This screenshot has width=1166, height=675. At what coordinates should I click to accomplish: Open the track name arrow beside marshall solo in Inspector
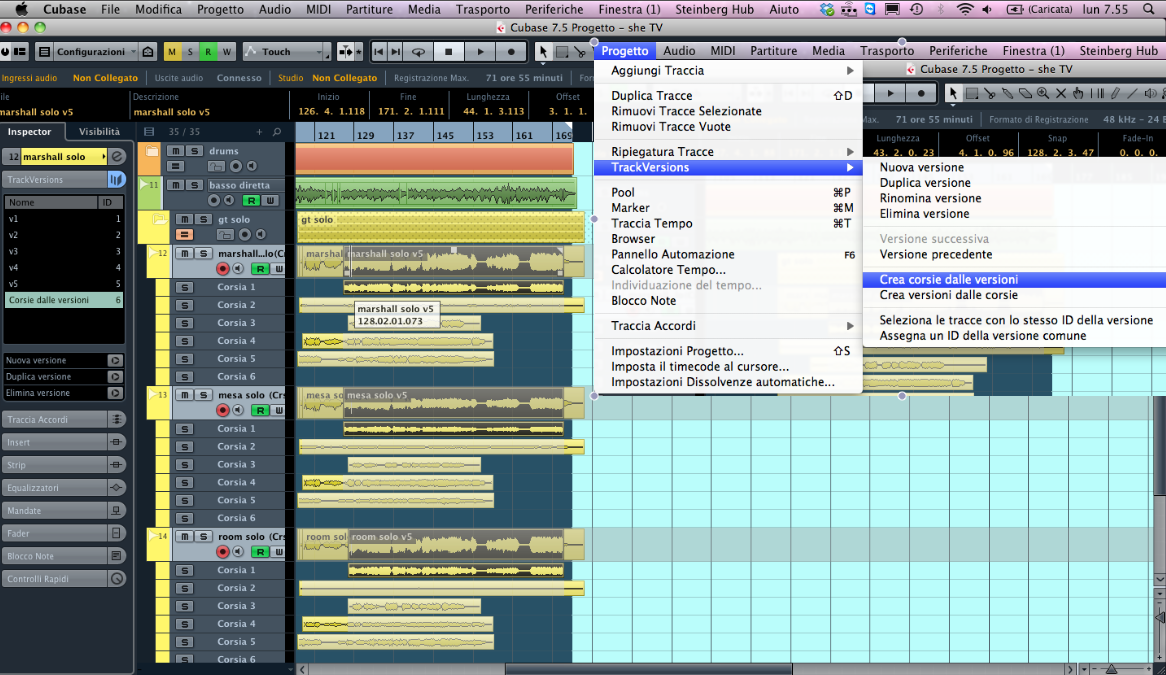pos(103,157)
